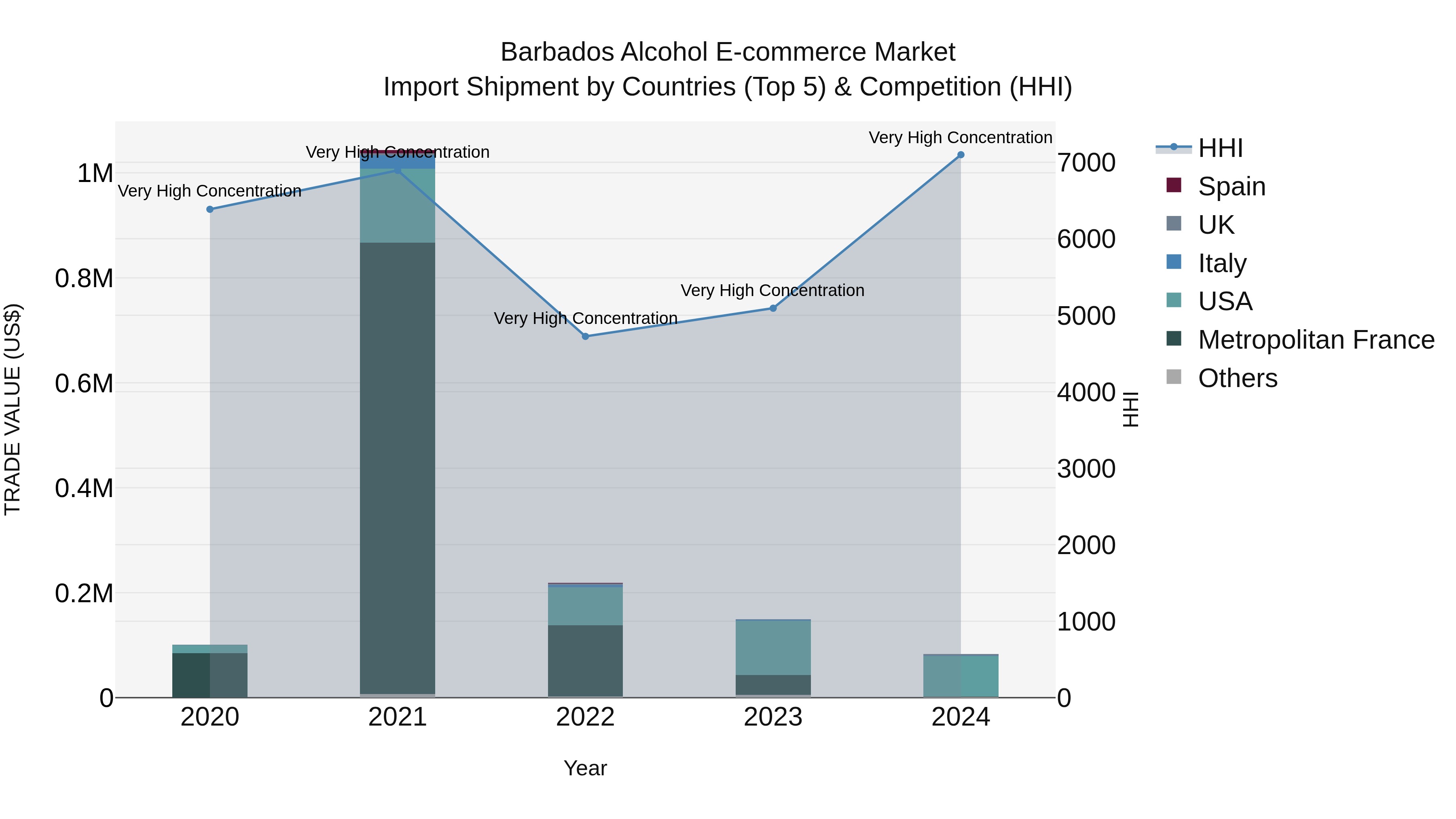Click the 2022 Very High Concentration annotation
Viewport: 1456px width, 819px height.
click(586, 318)
